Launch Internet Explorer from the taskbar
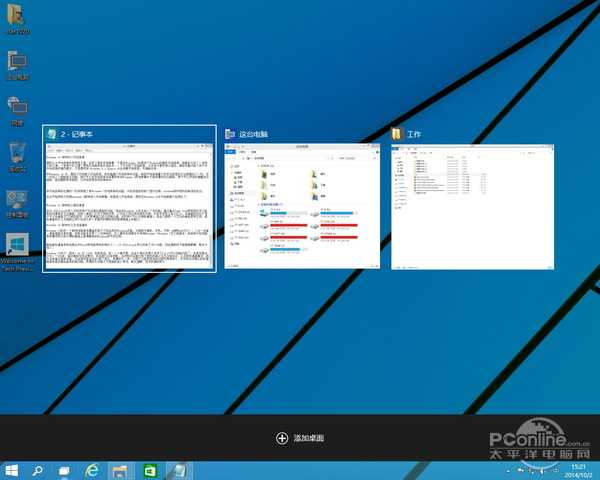This screenshot has height=480, width=600. [x=92, y=470]
